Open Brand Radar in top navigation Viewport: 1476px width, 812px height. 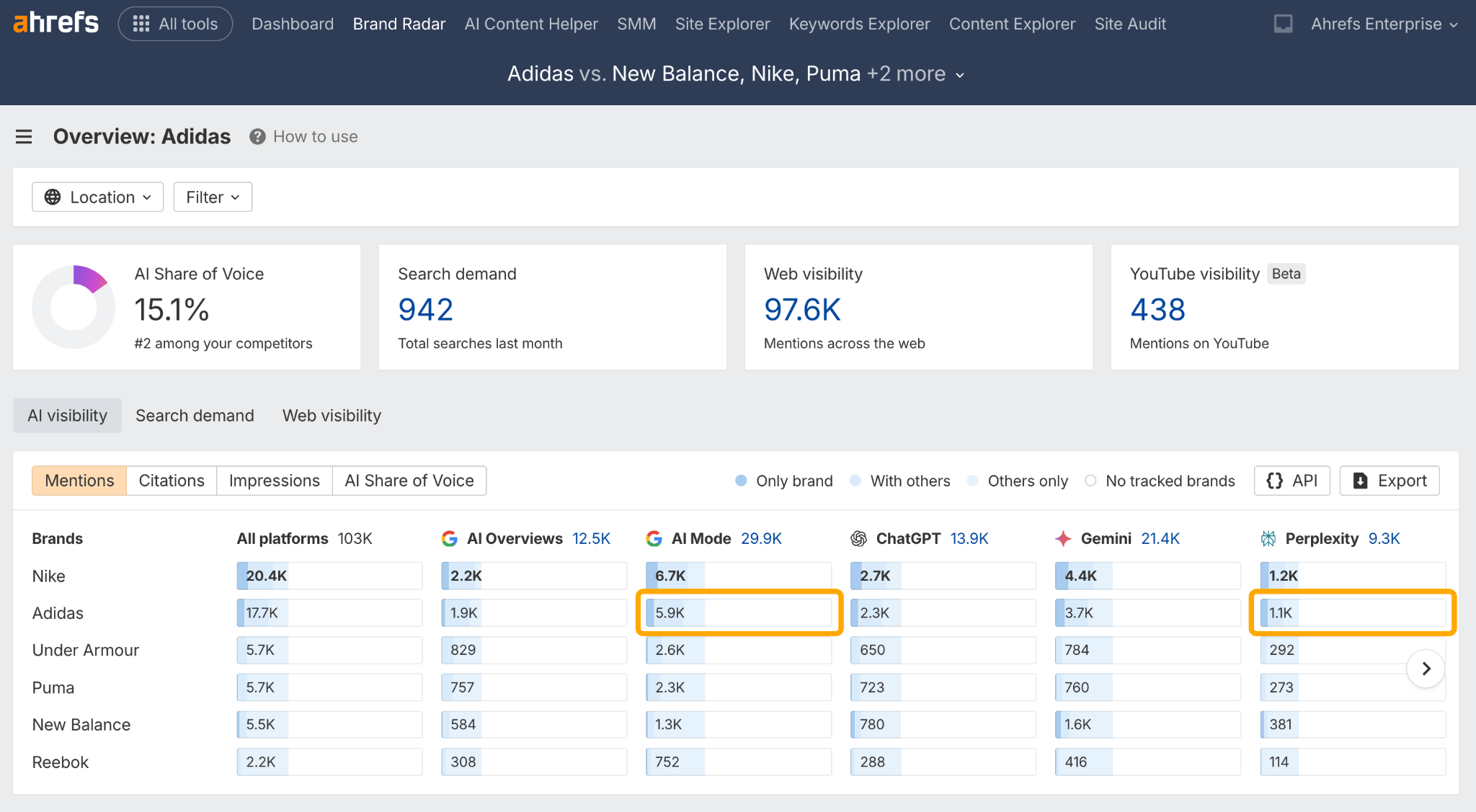[x=399, y=24]
